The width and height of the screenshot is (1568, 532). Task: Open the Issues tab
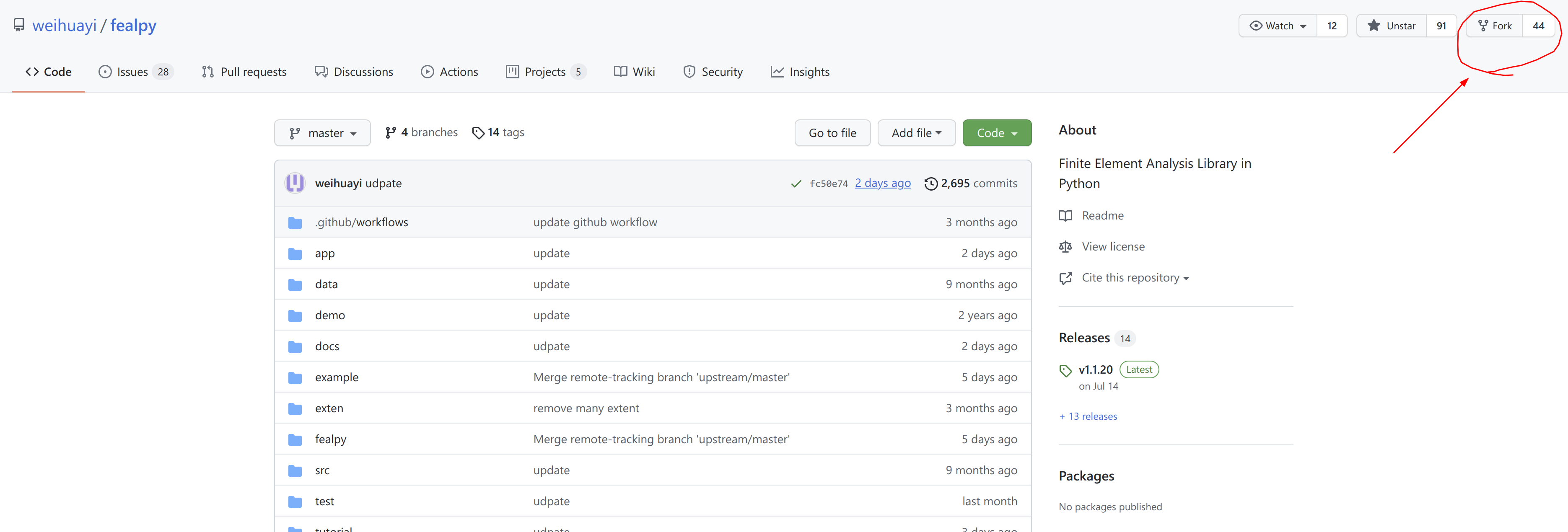pyautogui.click(x=136, y=72)
